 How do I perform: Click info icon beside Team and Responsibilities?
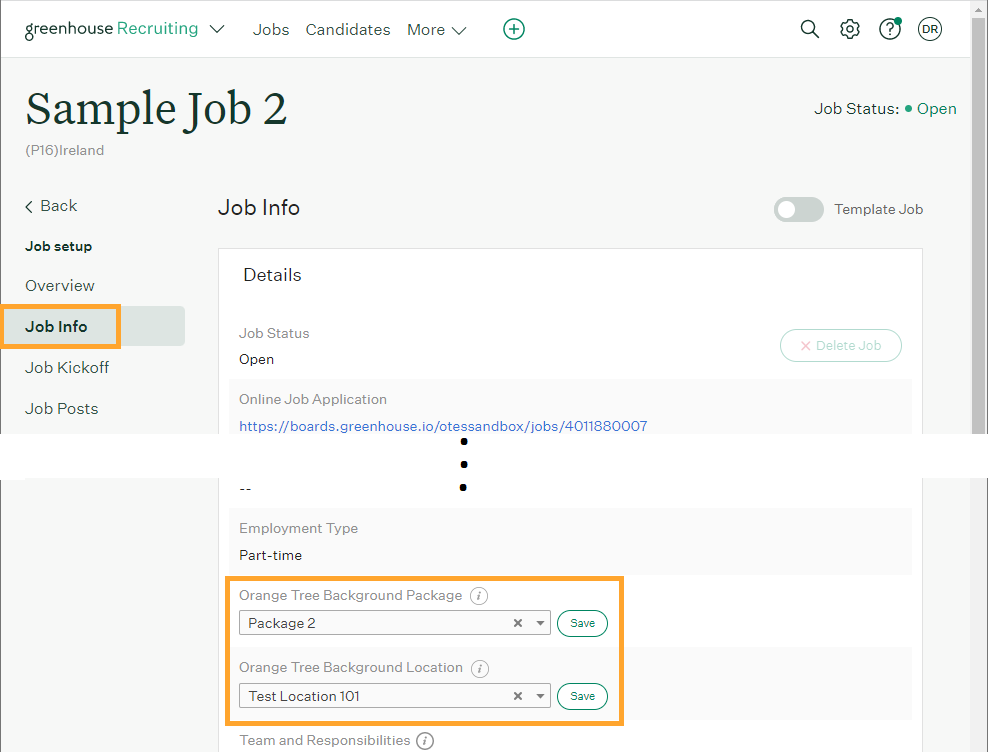point(425,741)
